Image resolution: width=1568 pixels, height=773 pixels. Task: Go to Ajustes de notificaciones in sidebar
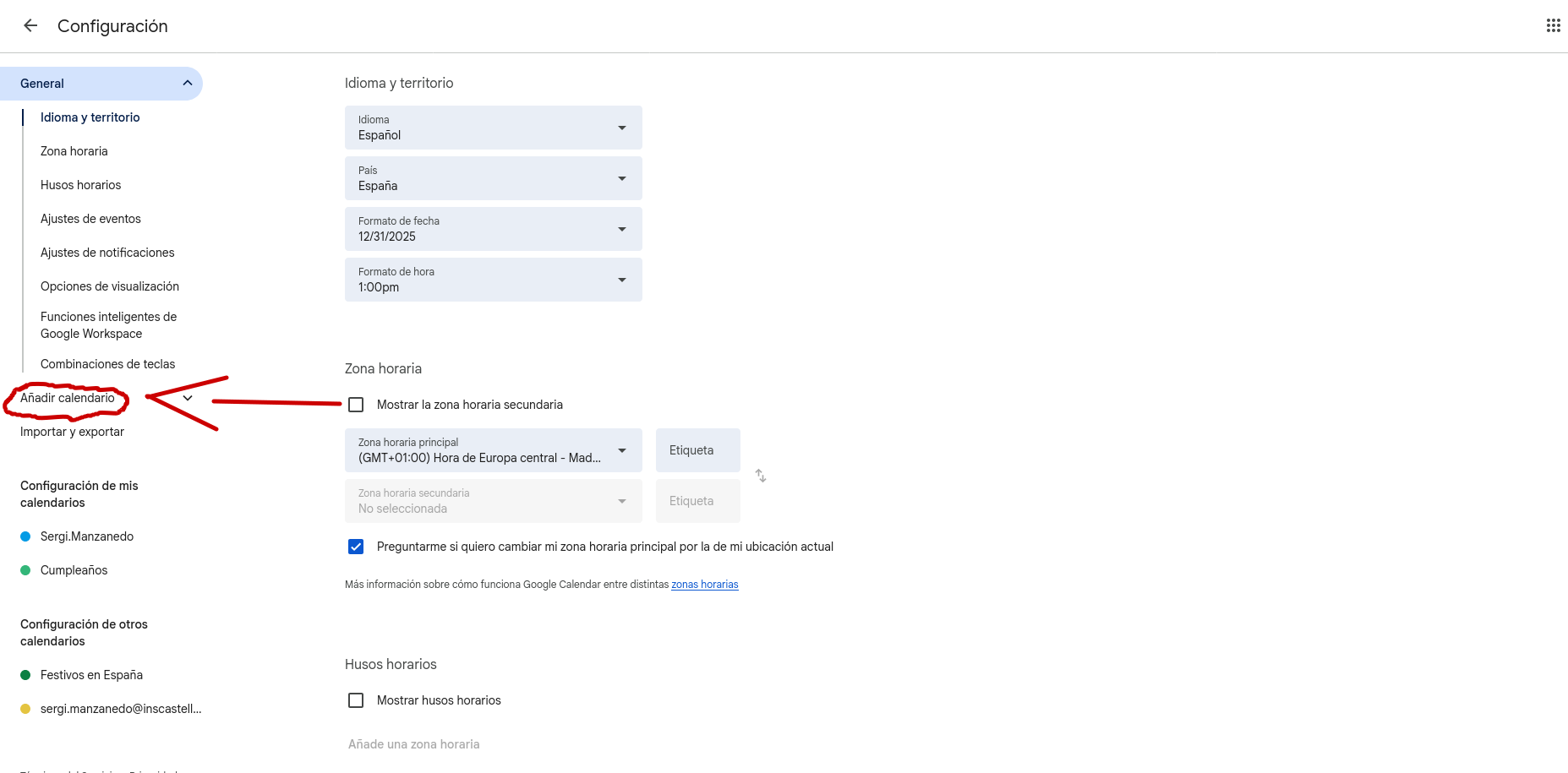coord(107,253)
